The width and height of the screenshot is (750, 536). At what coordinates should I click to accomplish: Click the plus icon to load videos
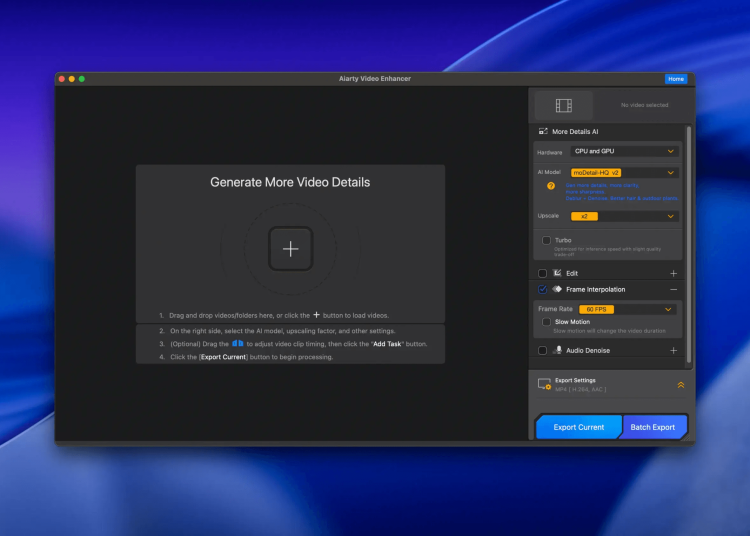coord(290,248)
